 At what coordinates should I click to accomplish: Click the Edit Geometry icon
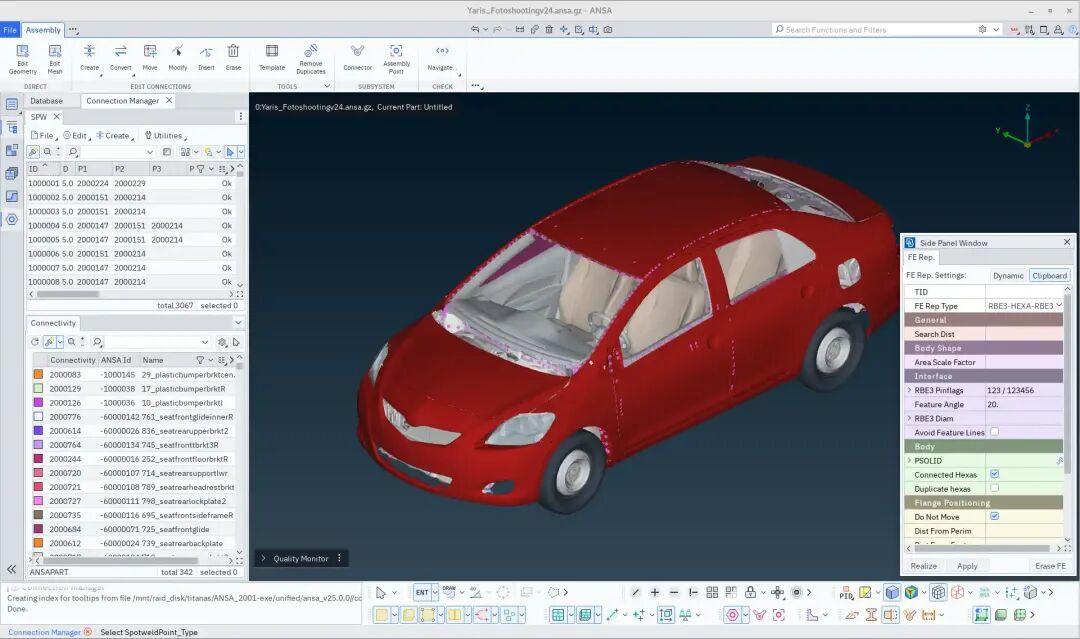tap(22, 52)
